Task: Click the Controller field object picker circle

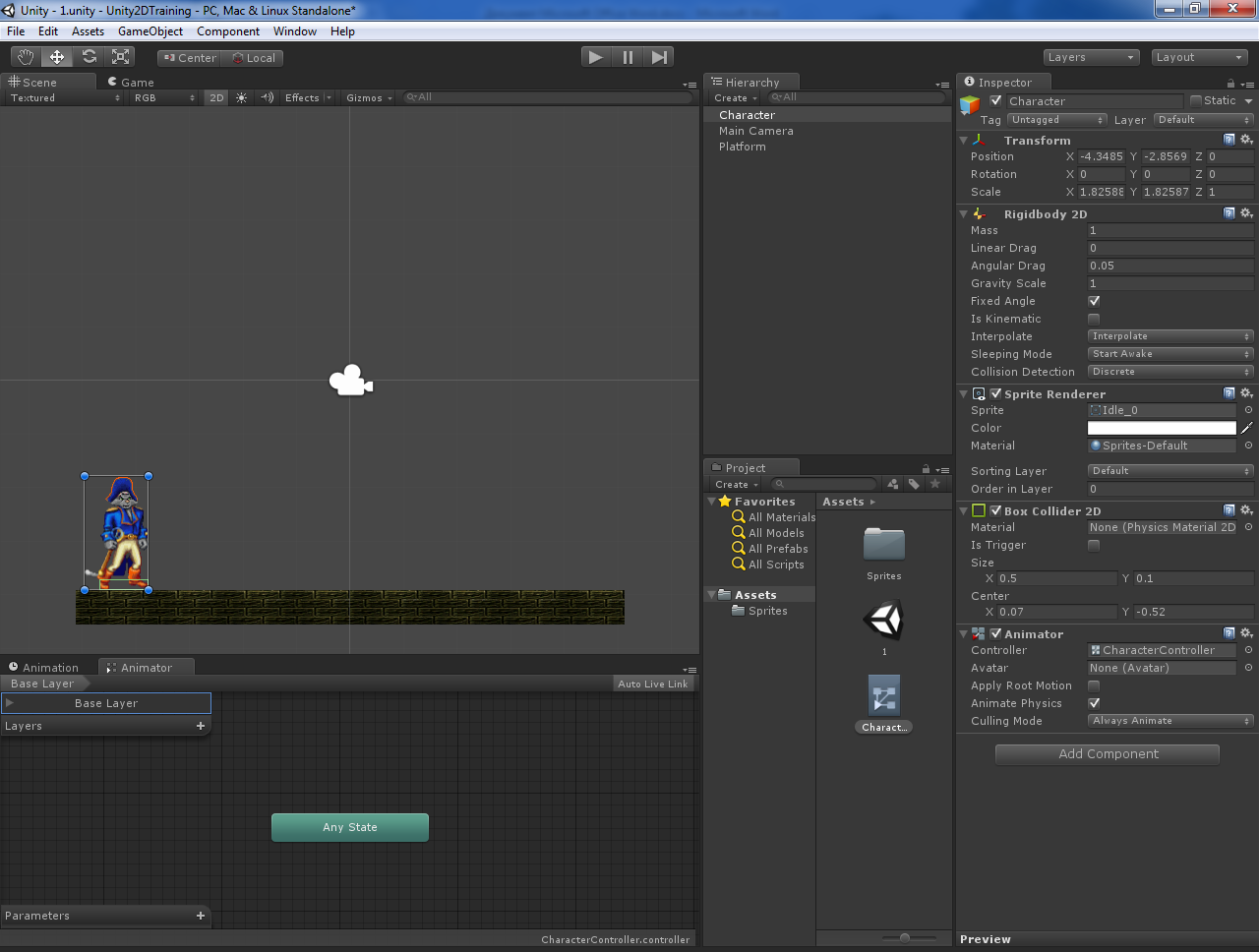Action: coord(1248,650)
